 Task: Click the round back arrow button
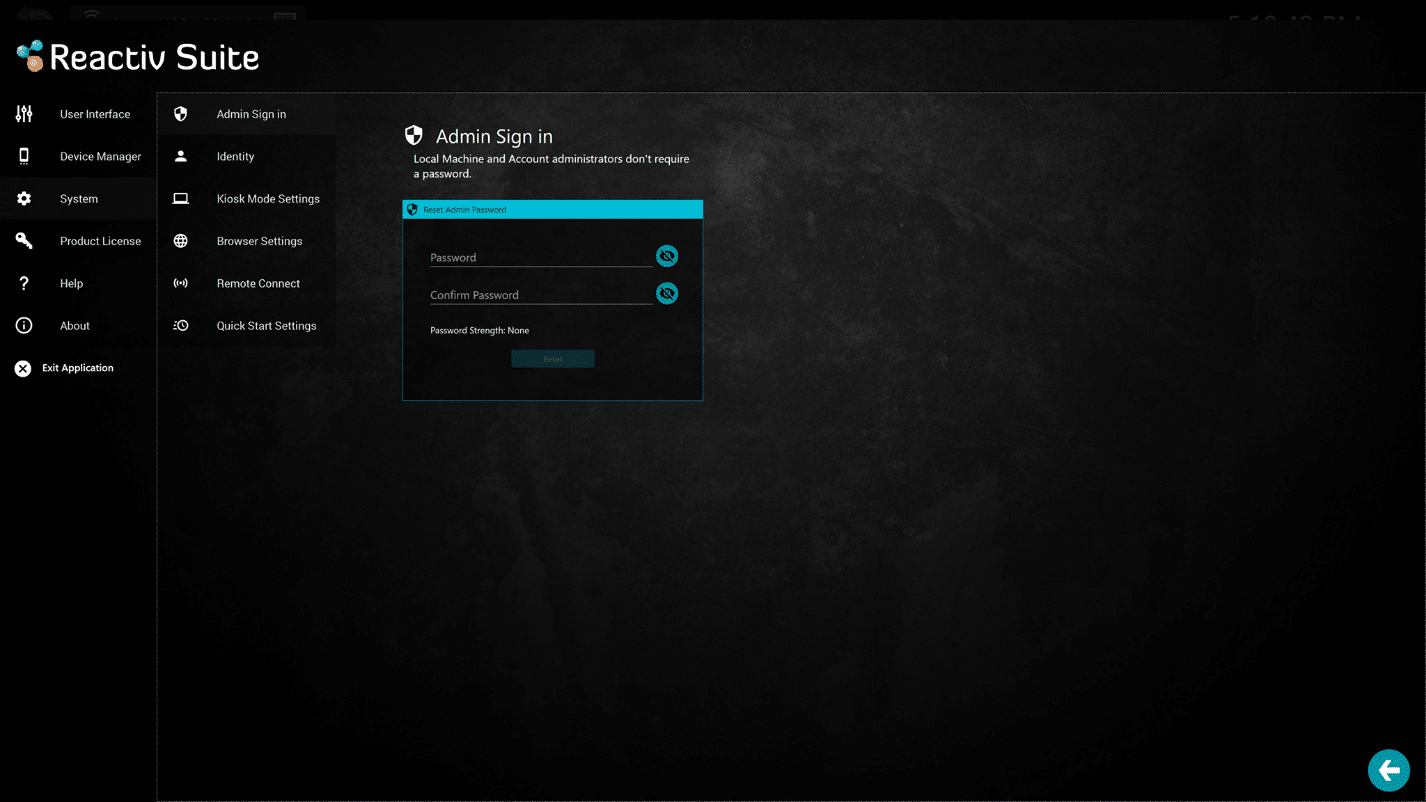point(1389,770)
